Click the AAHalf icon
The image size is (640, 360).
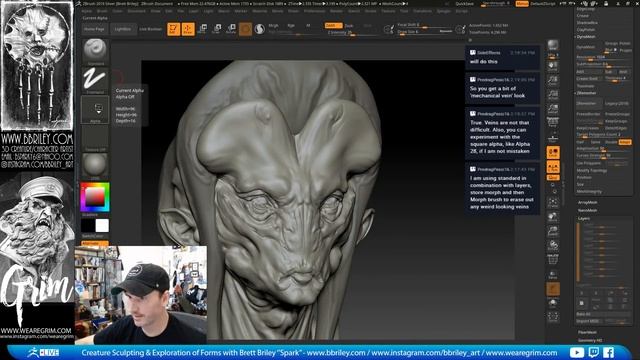pyautogui.click(x=553, y=109)
